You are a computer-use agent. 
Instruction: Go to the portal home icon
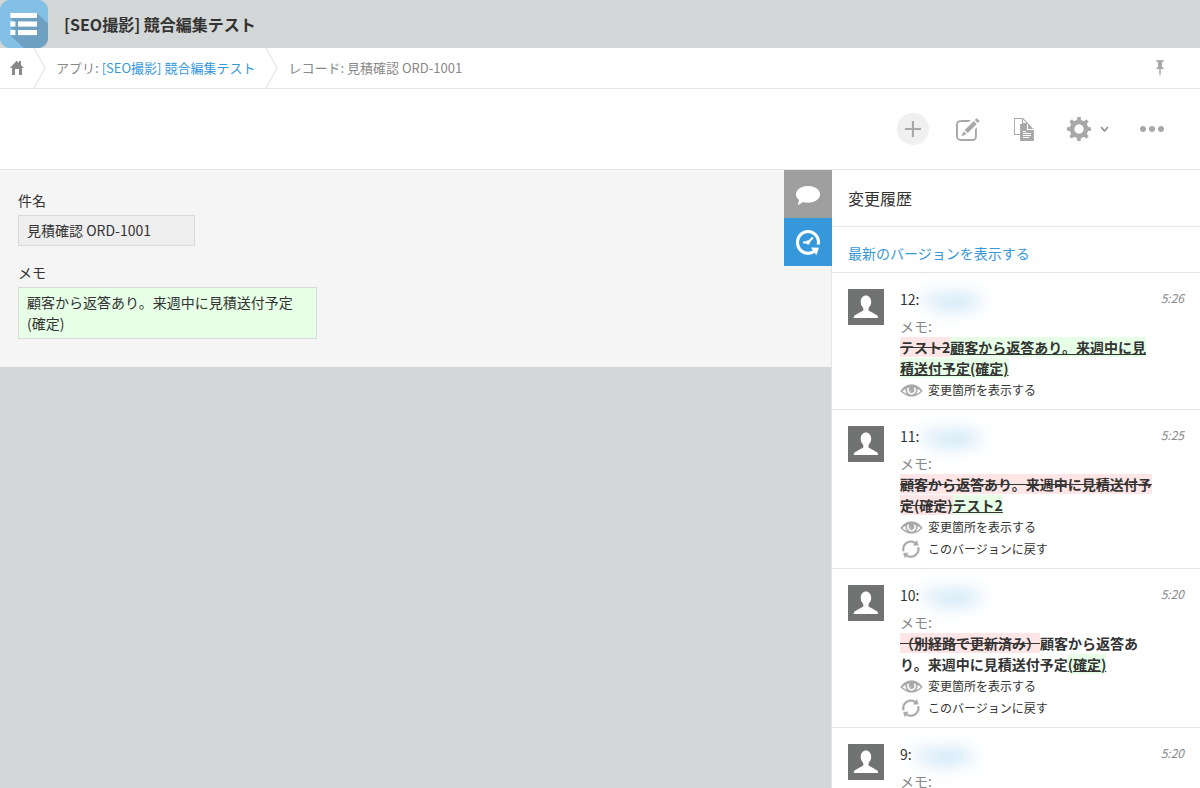coord(17,68)
